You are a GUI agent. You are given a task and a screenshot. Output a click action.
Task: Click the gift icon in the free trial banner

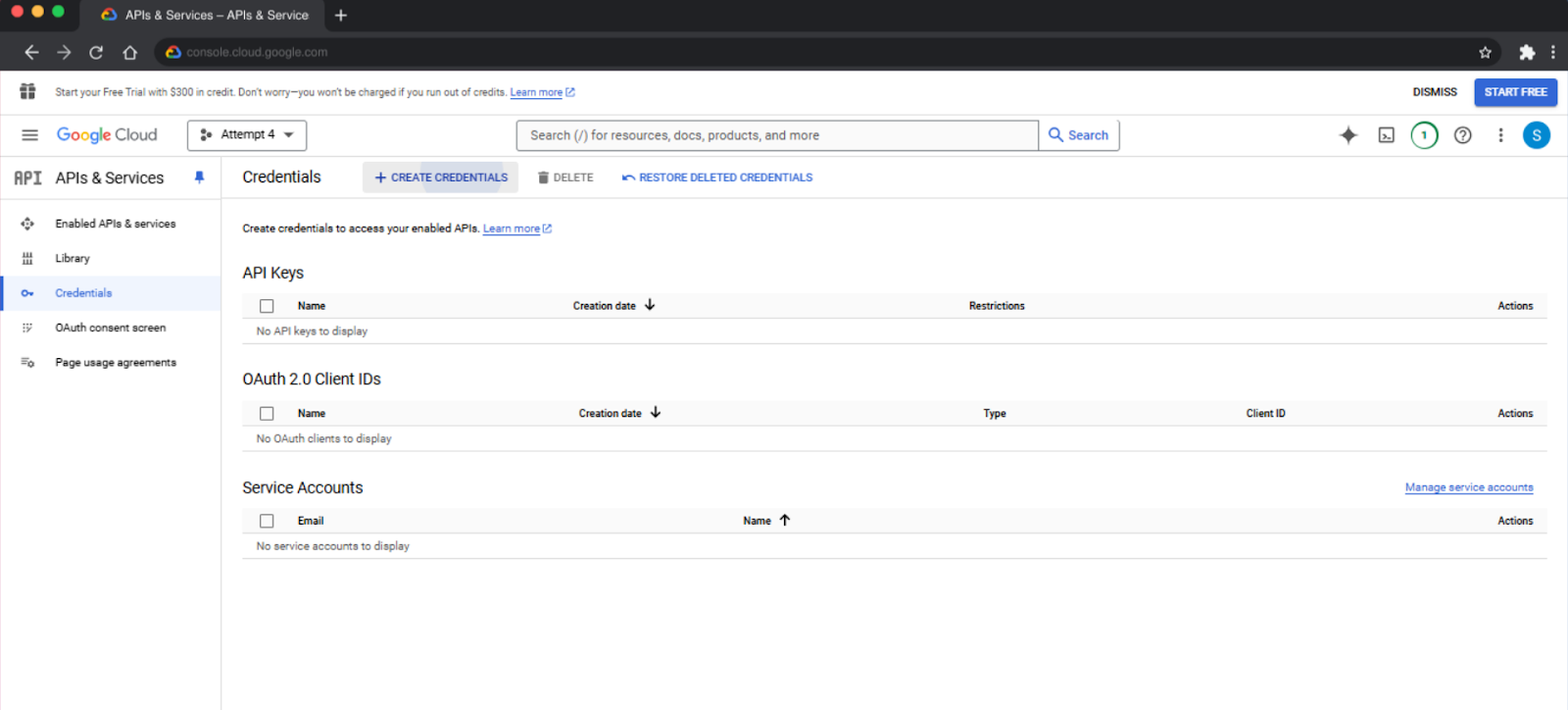point(27,91)
